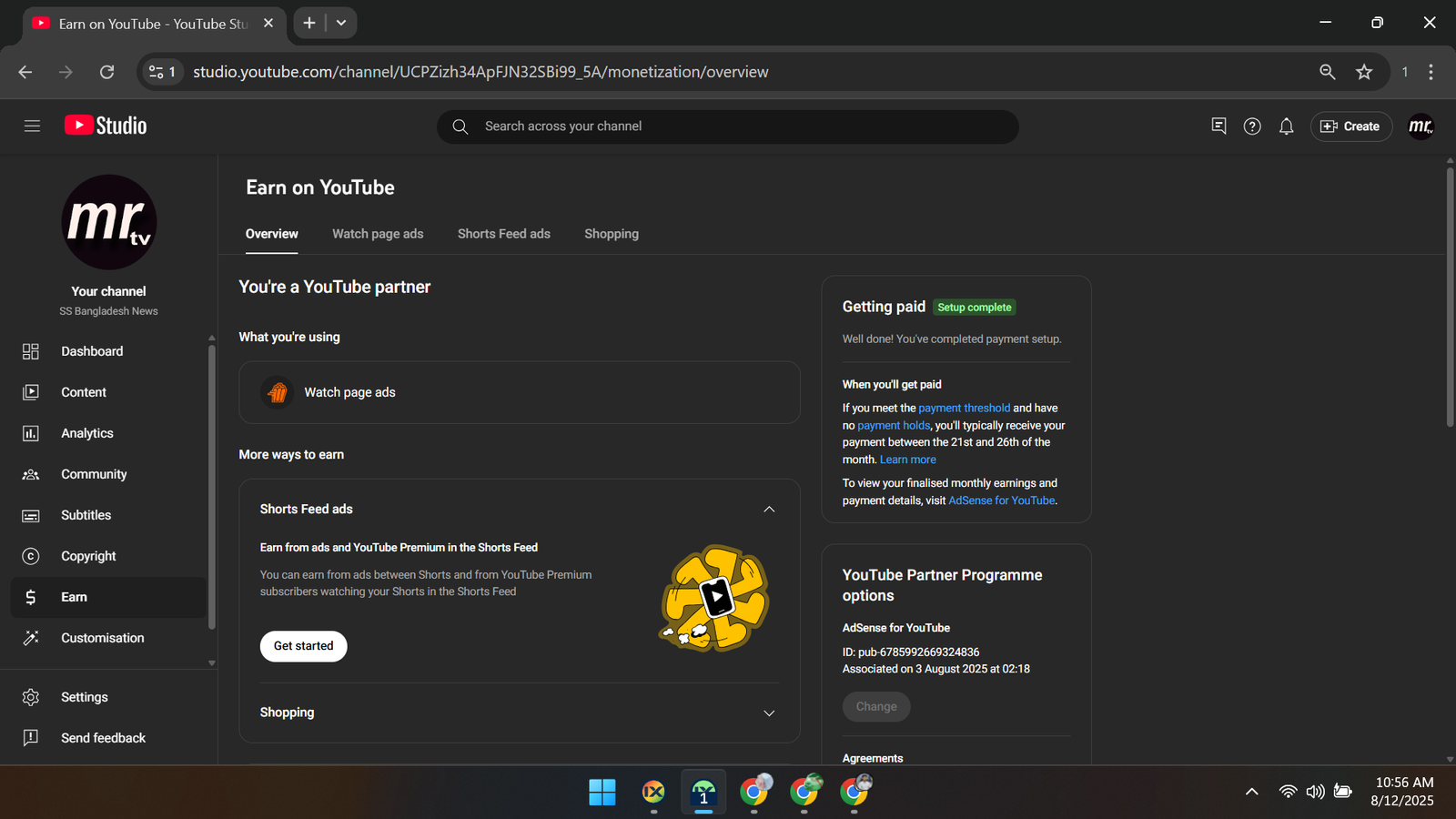Open the browser zoom magnifier icon
Screen dimensions: 1456x819
tap(1328, 72)
